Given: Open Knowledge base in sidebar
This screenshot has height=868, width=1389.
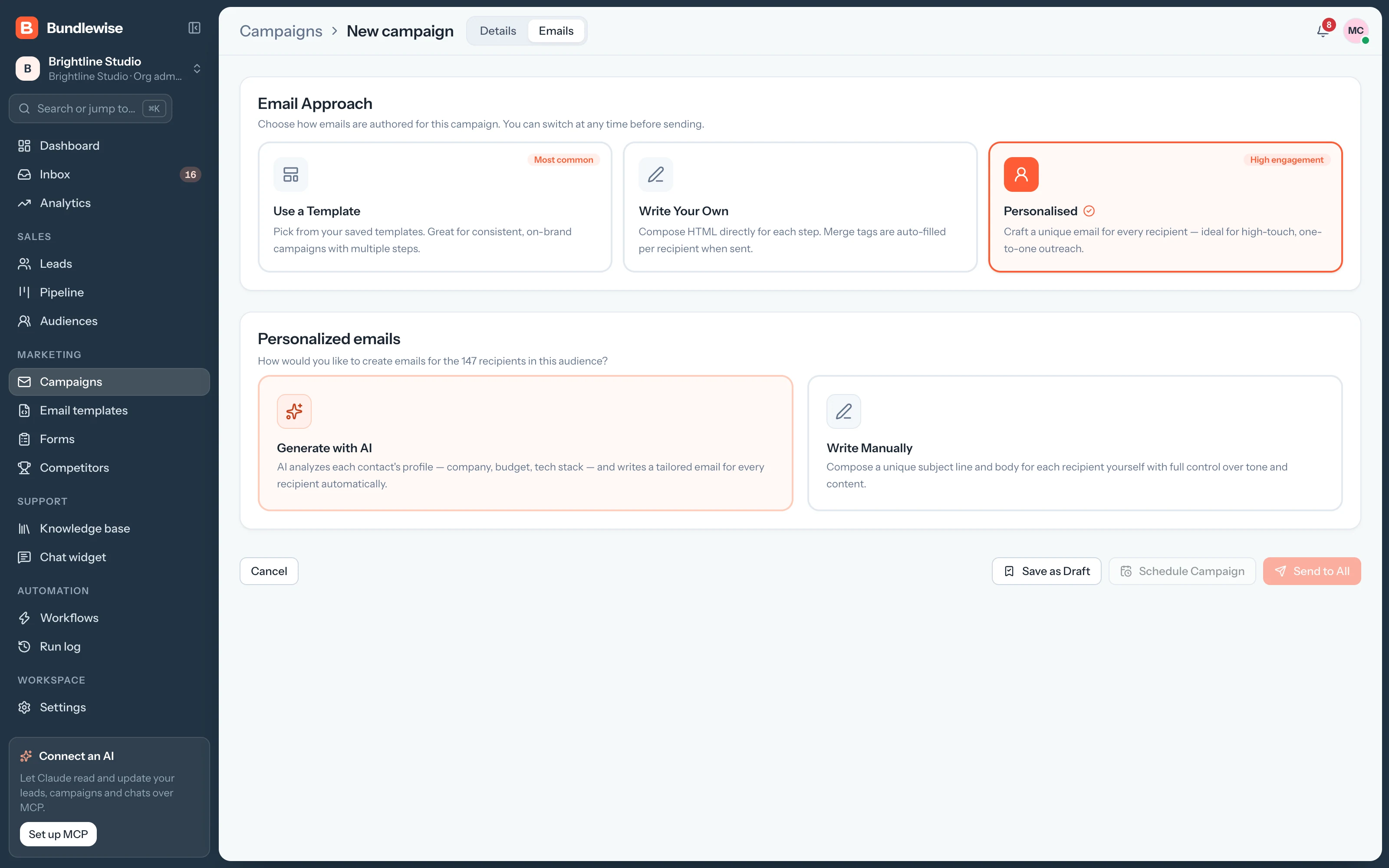Looking at the screenshot, I should click(x=109, y=529).
